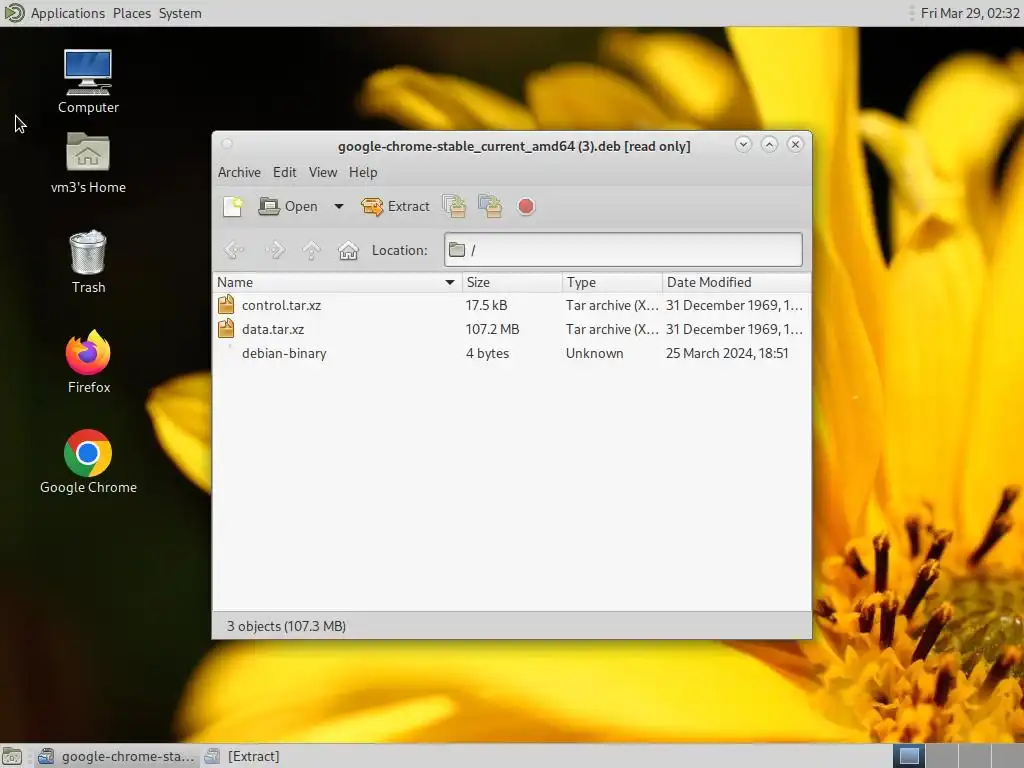Create a new archive with toolbar icon

pos(232,206)
